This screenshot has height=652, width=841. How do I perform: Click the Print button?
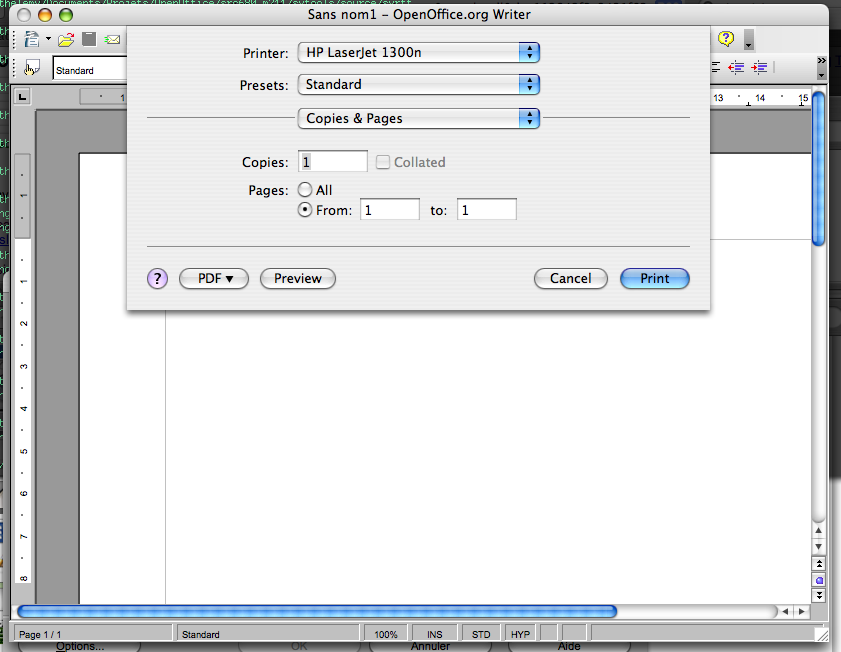point(655,279)
